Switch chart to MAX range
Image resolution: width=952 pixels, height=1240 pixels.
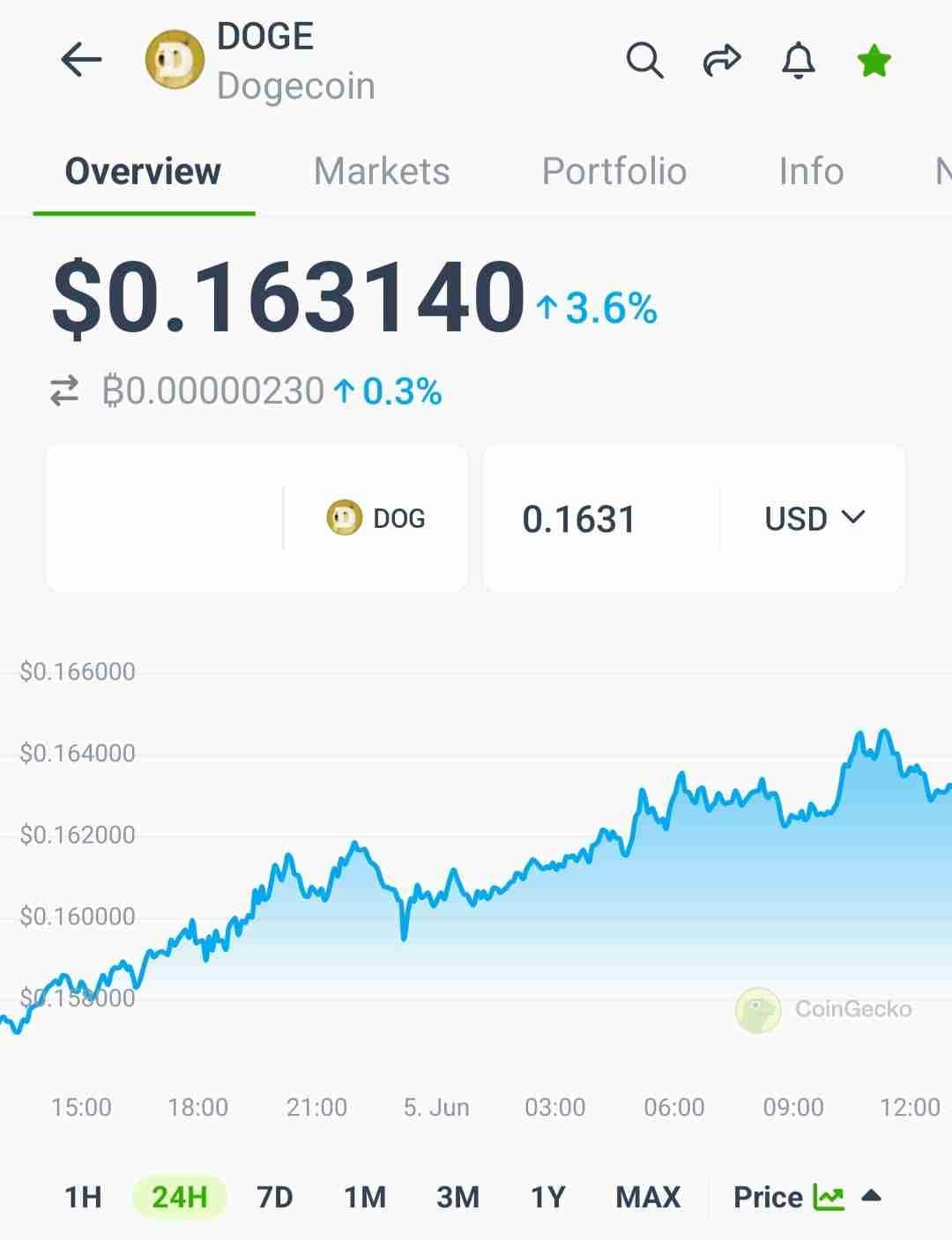point(648,1197)
